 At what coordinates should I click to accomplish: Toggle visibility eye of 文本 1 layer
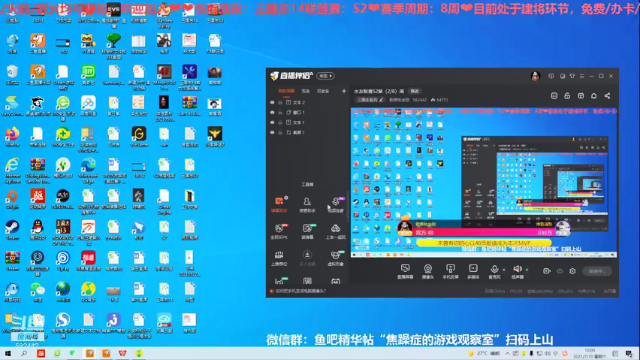pos(272,122)
